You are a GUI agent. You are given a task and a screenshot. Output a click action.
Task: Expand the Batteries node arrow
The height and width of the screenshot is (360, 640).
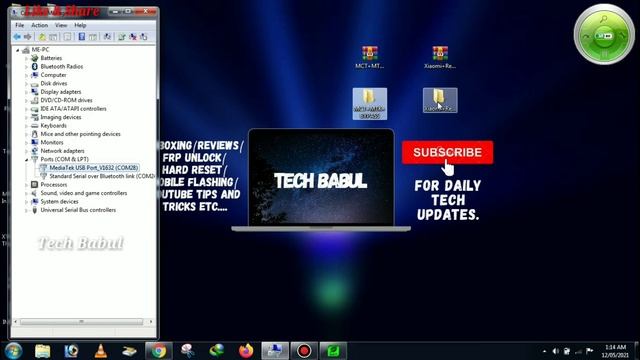coord(27,58)
